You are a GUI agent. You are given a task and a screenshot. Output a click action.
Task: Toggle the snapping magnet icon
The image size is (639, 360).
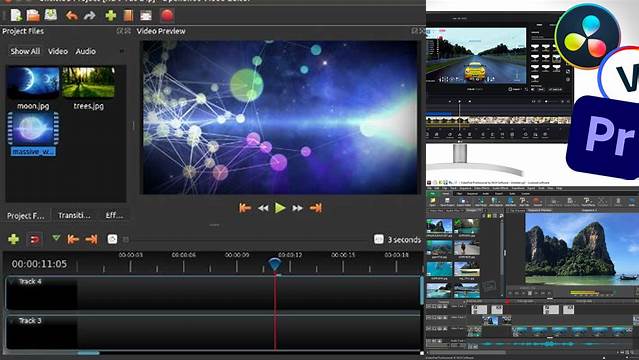[34, 239]
